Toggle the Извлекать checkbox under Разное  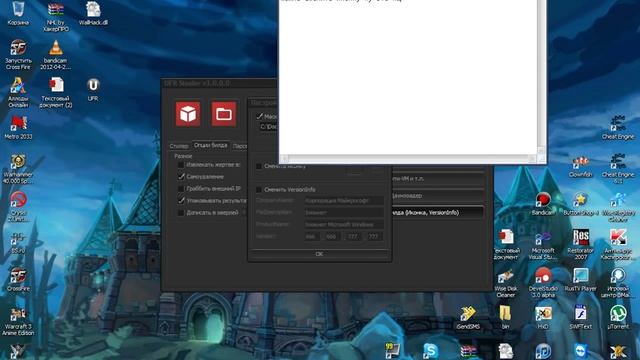pyautogui.click(x=180, y=164)
